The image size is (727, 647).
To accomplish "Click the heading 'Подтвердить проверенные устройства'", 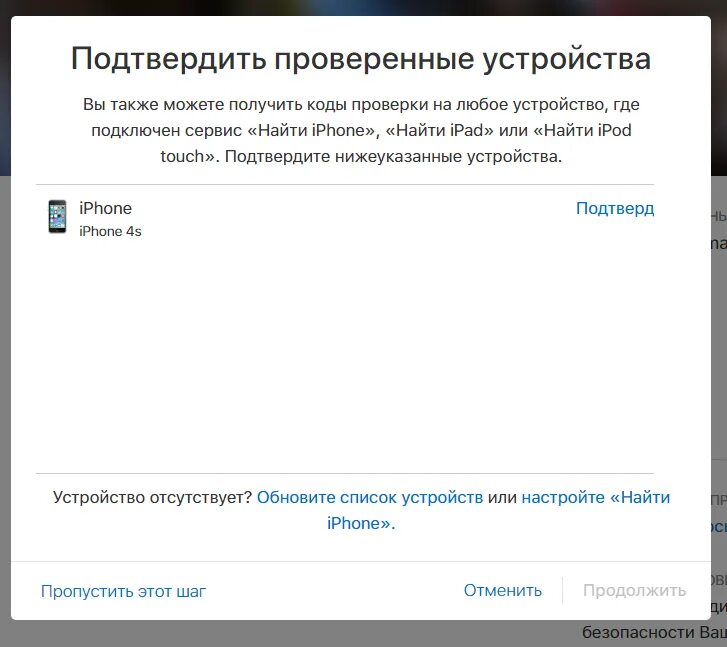I will [361, 59].
